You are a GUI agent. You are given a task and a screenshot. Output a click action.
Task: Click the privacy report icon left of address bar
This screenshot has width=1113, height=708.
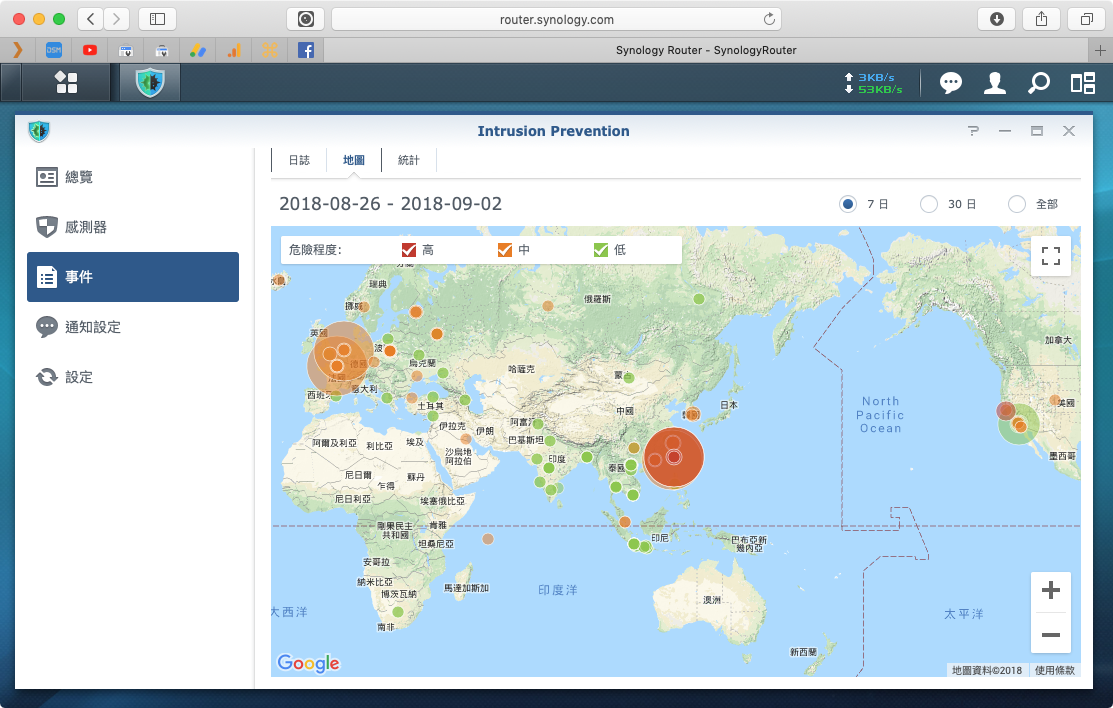coord(306,19)
